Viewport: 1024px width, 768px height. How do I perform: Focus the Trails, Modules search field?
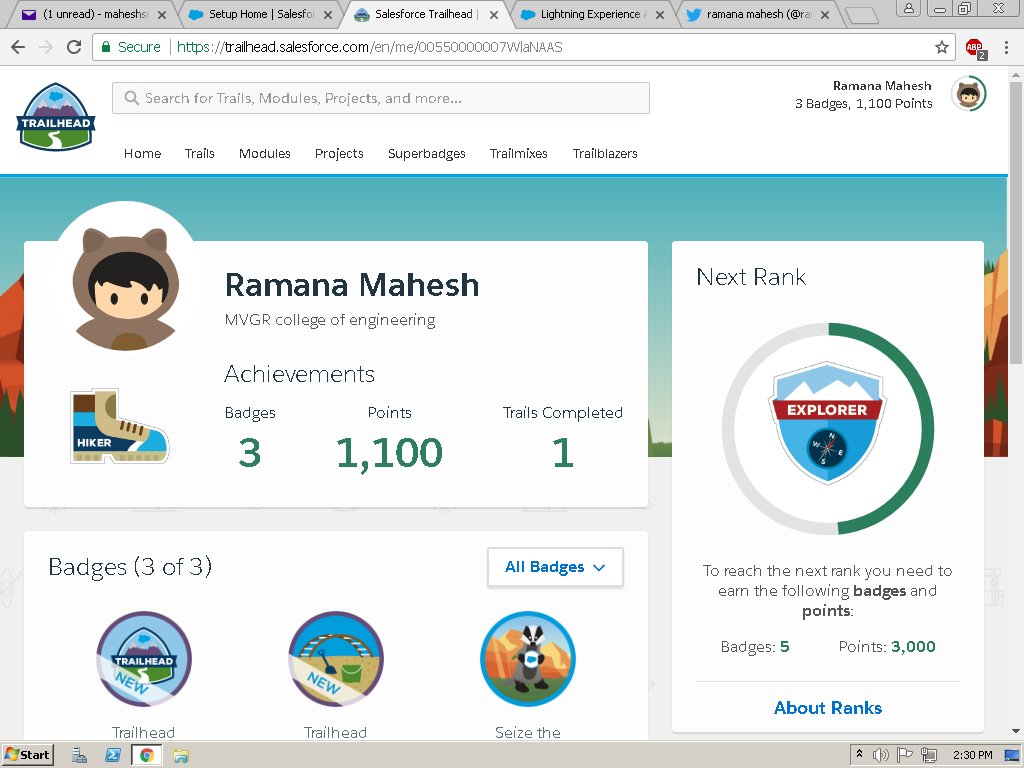(x=381, y=98)
